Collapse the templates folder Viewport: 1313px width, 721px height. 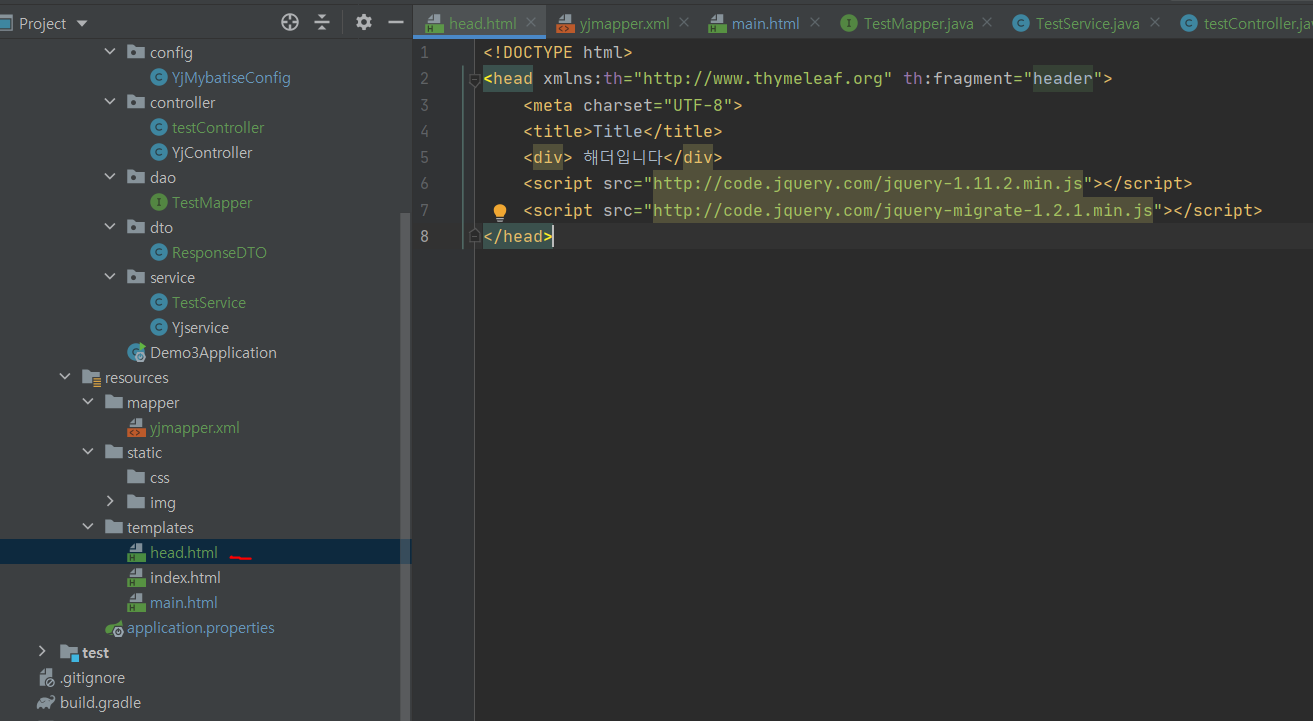[x=87, y=527]
